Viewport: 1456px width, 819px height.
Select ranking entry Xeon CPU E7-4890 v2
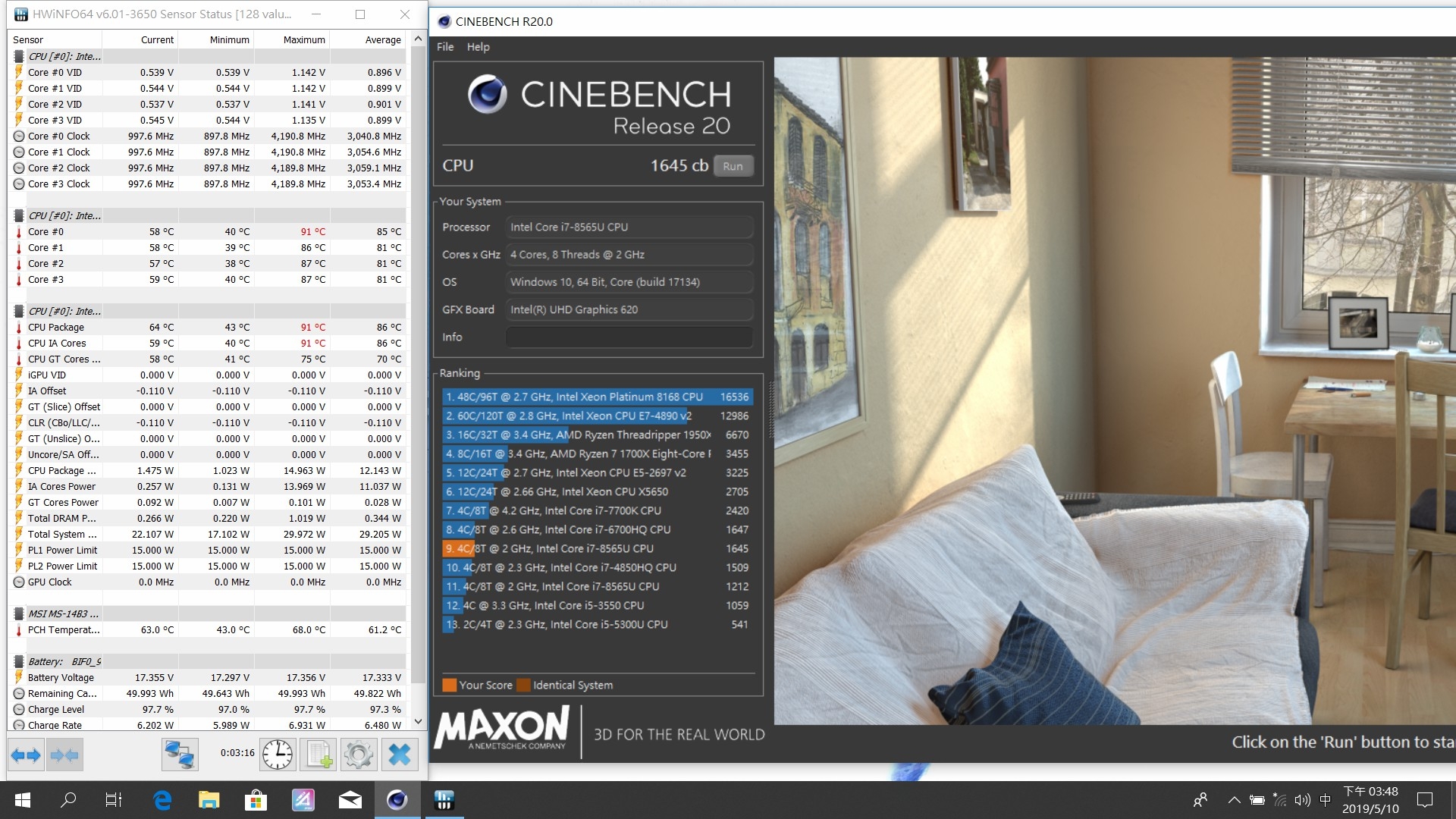[598, 416]
